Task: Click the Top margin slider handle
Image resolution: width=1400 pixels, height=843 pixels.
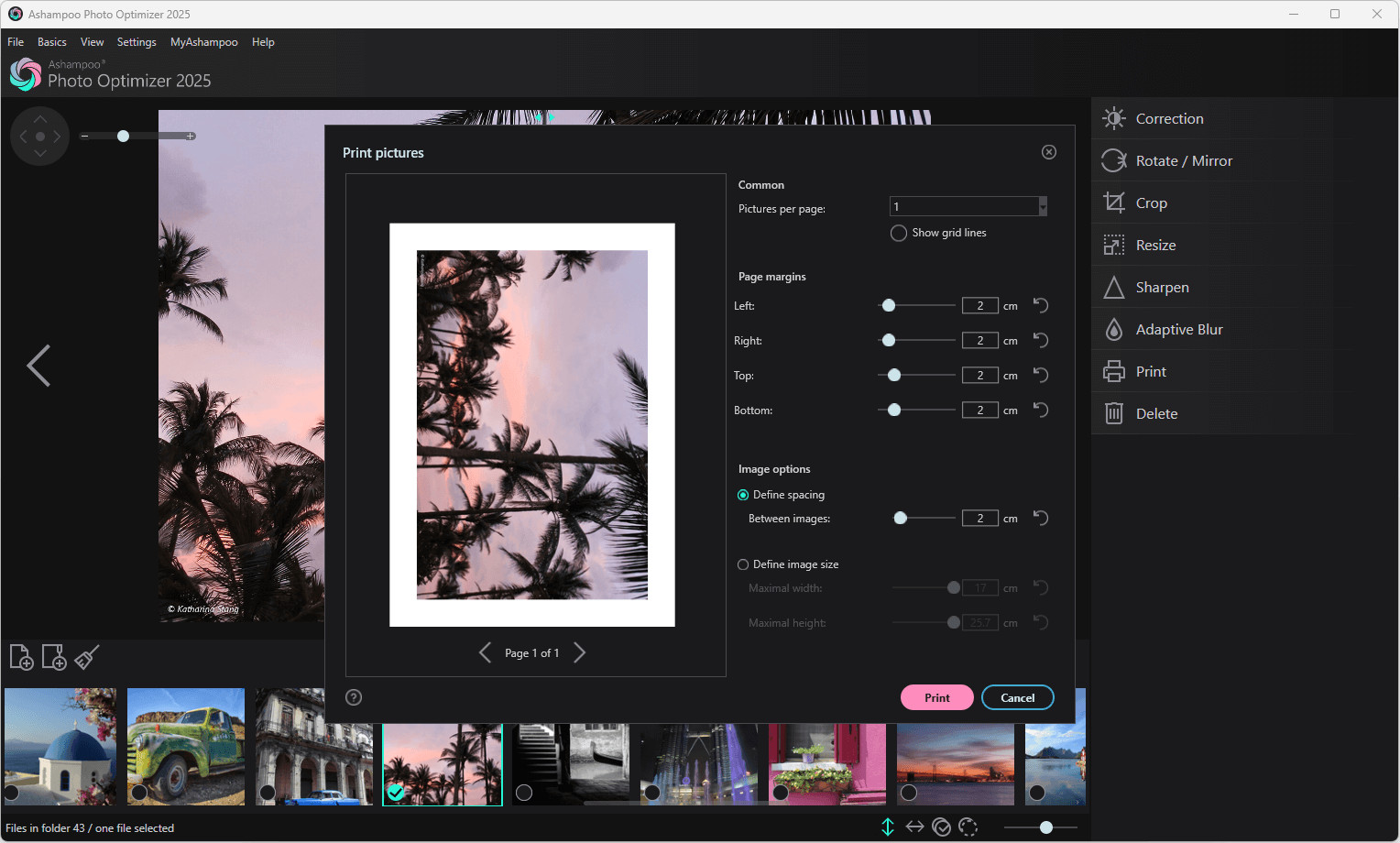Action: [x=894, y=375]
